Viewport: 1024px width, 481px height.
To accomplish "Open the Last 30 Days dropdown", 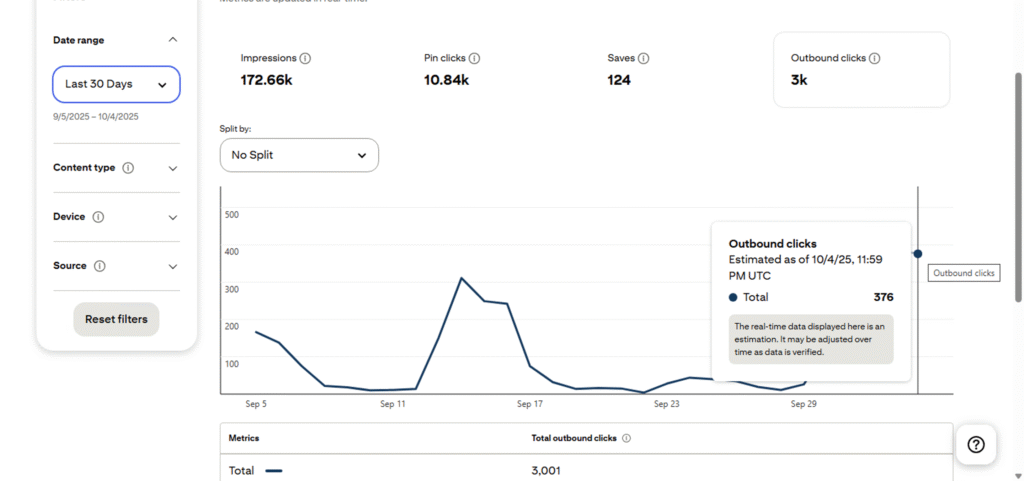I will click(x=116, y=85).
